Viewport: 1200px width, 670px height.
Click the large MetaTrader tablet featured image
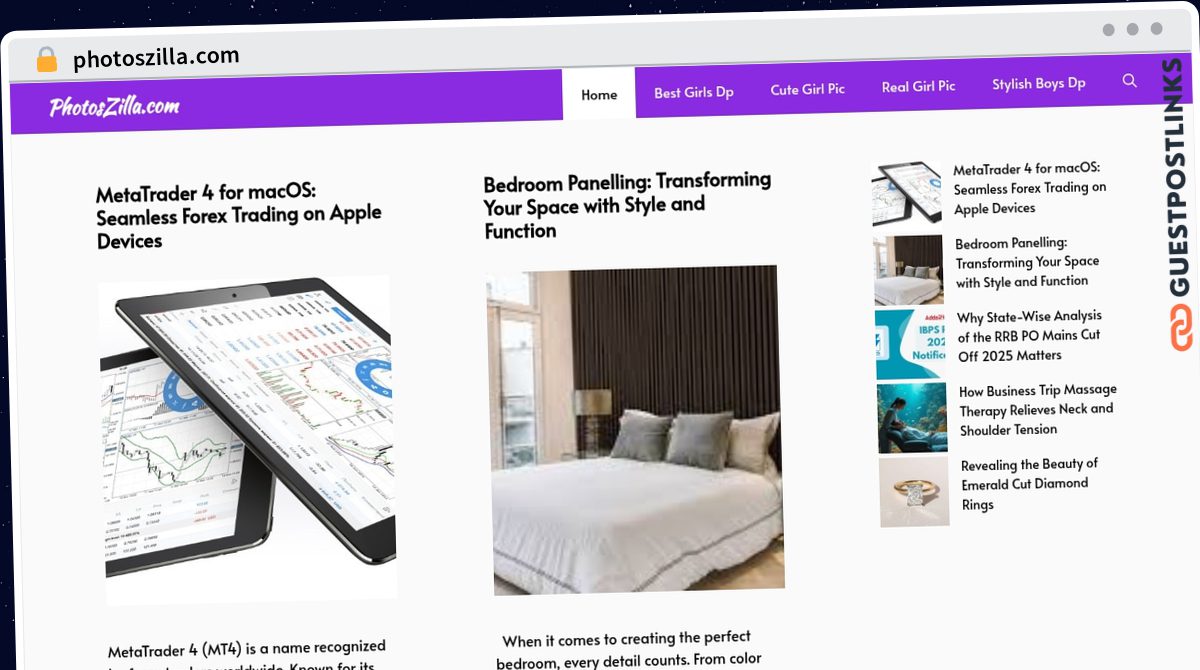[x=247, y=439]
